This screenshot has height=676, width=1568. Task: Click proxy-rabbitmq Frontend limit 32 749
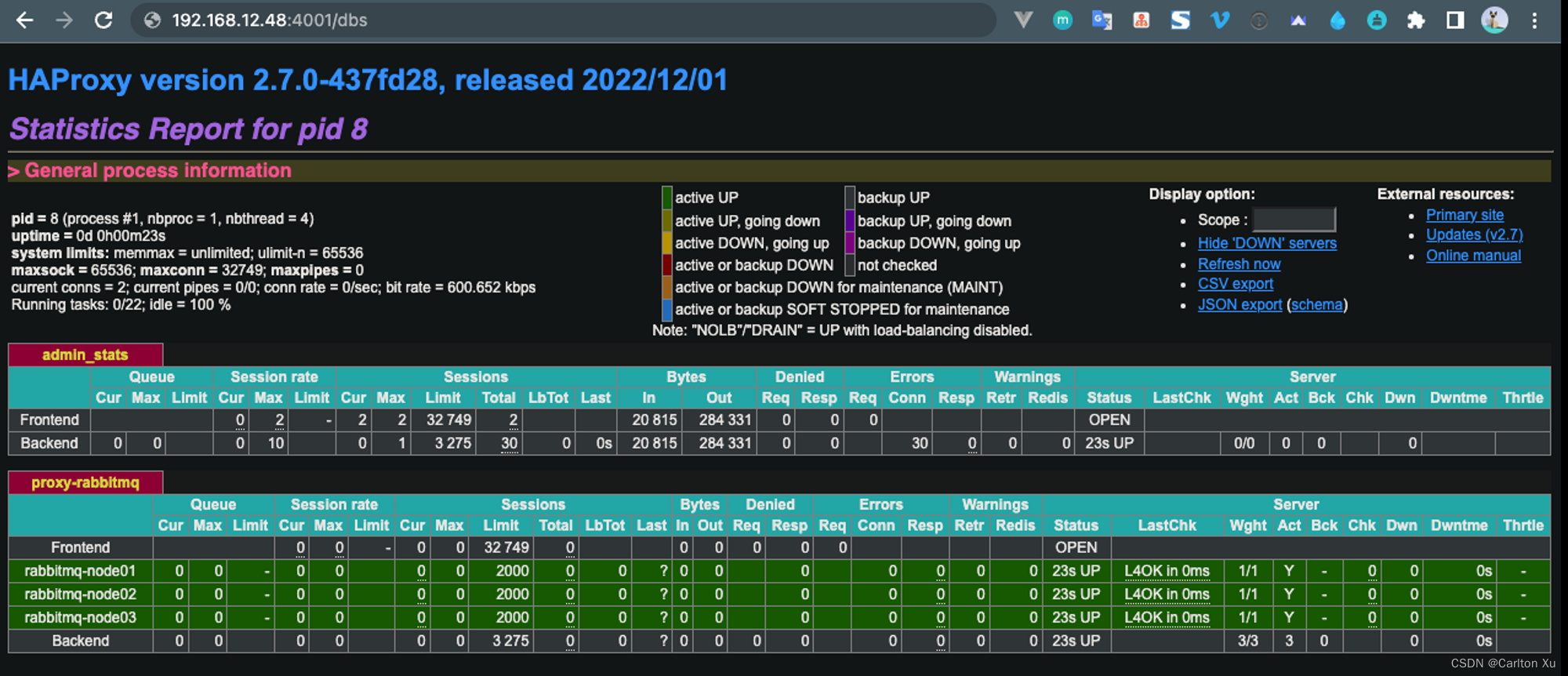[506, 547]
